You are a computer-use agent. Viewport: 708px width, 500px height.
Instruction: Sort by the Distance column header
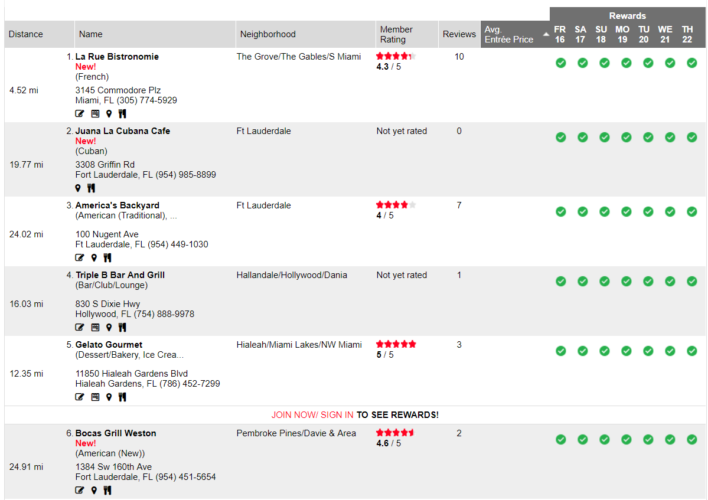coord(26,34)
